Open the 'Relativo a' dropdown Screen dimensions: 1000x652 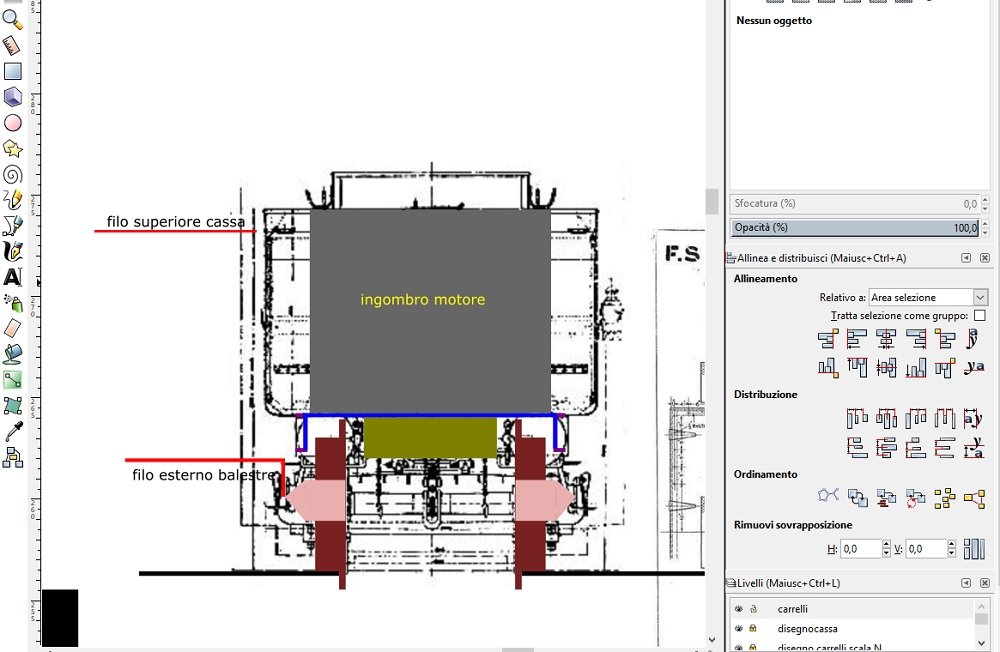pos(928,297)
